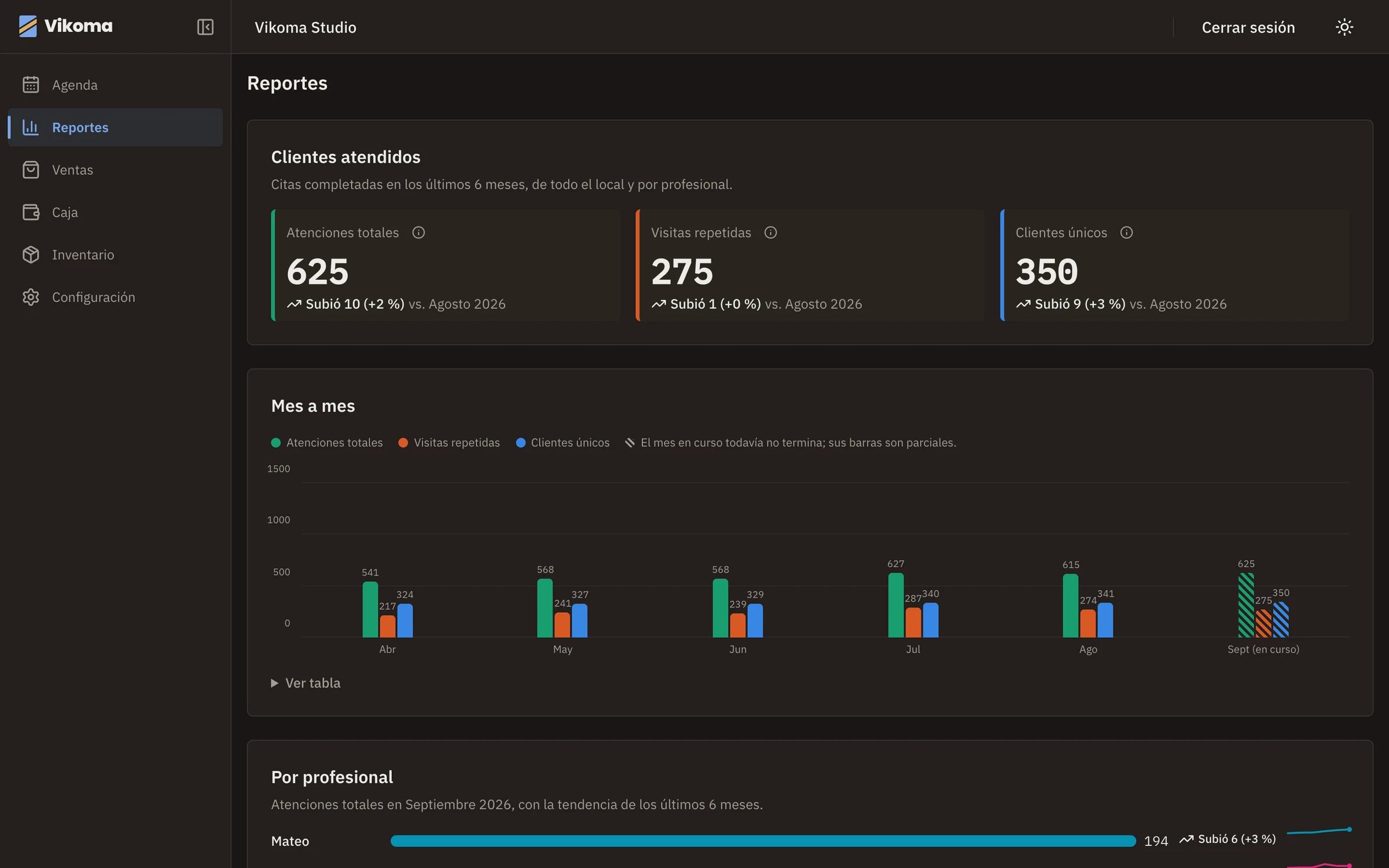Click Mateo's progress bar
The height and width of the screenshot is (868, 1389).
click(x=763, y=841)
